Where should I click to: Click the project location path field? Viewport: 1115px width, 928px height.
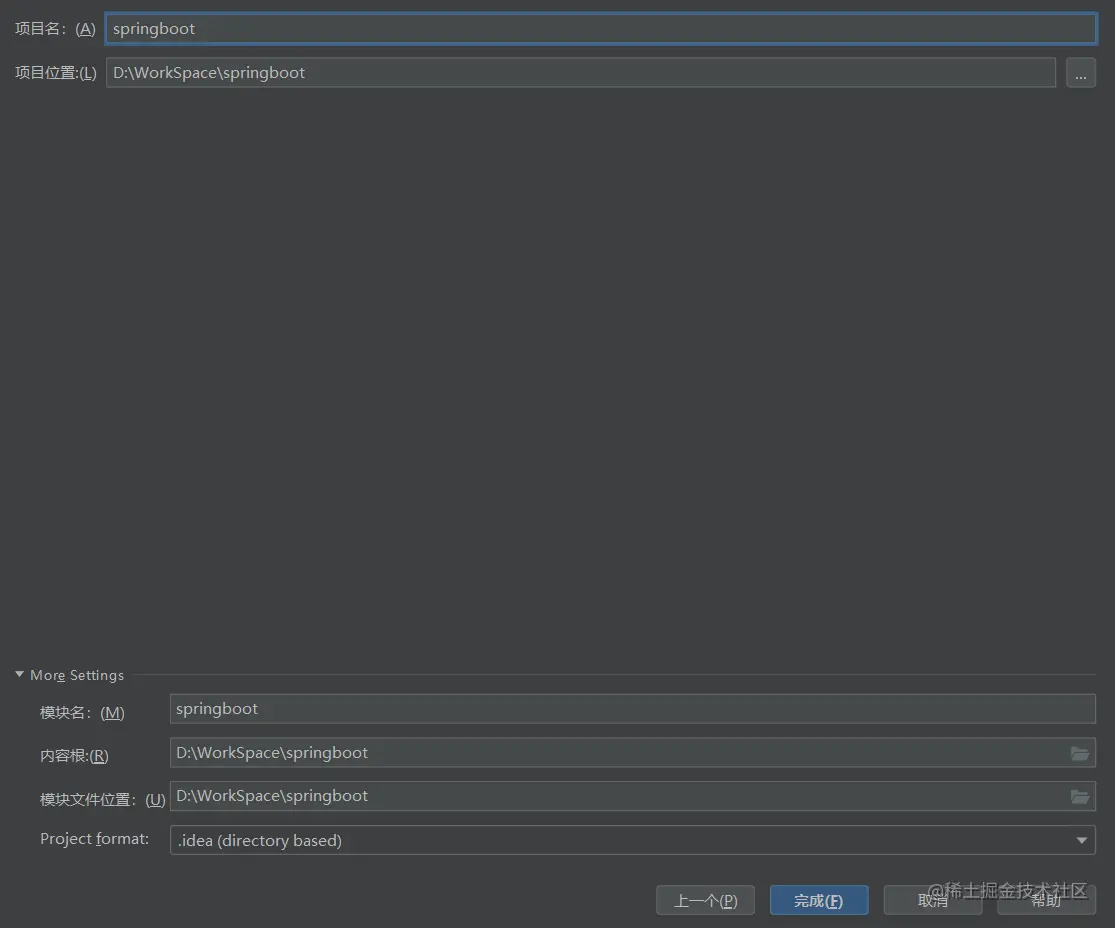tap(581, 73)
